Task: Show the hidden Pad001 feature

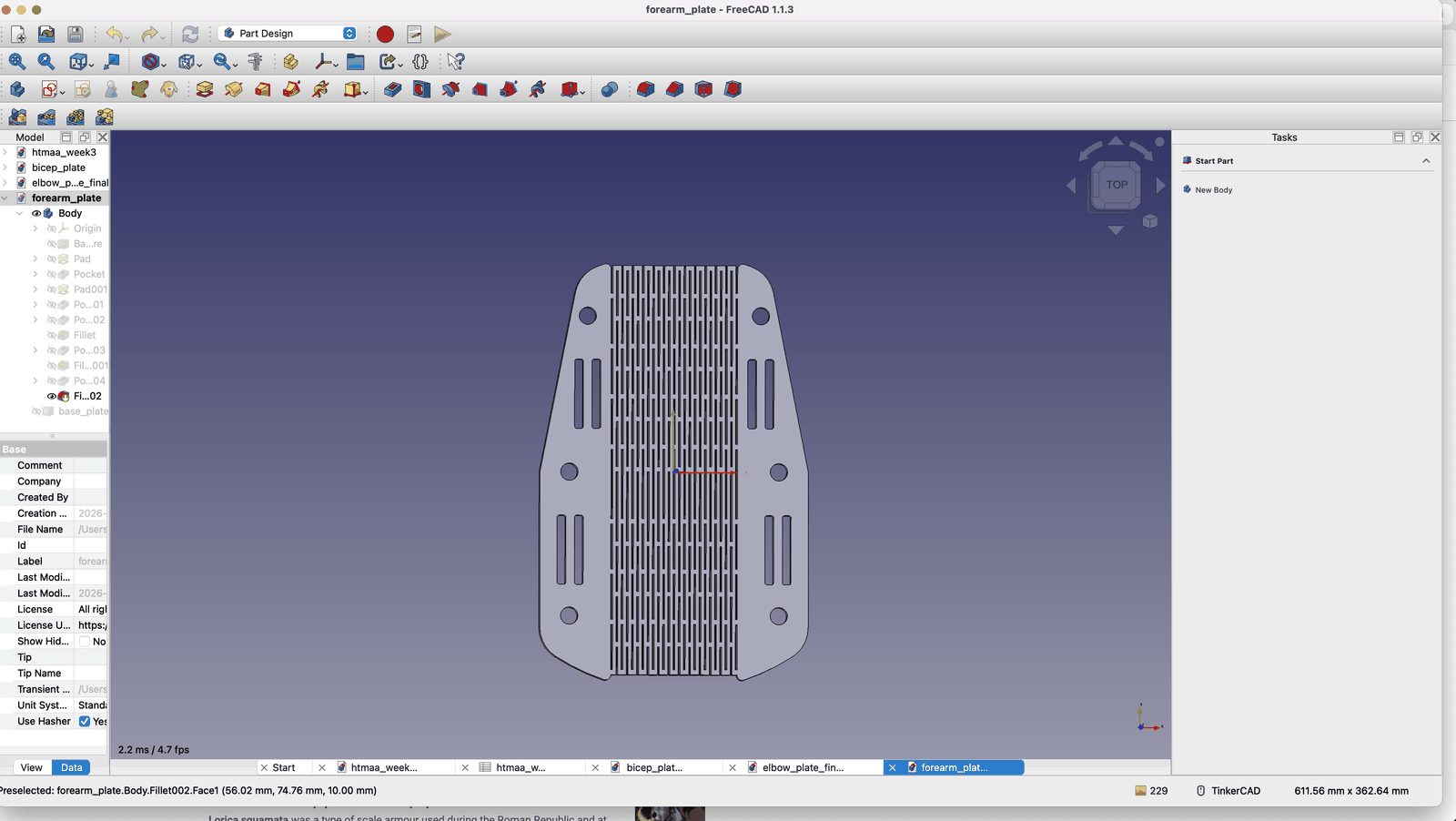Action: [x=52, y=289]
